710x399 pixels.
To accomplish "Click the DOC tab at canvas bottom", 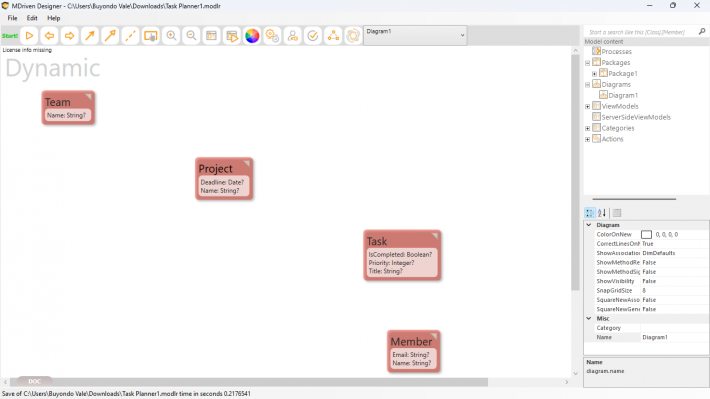I will [34, 381].
